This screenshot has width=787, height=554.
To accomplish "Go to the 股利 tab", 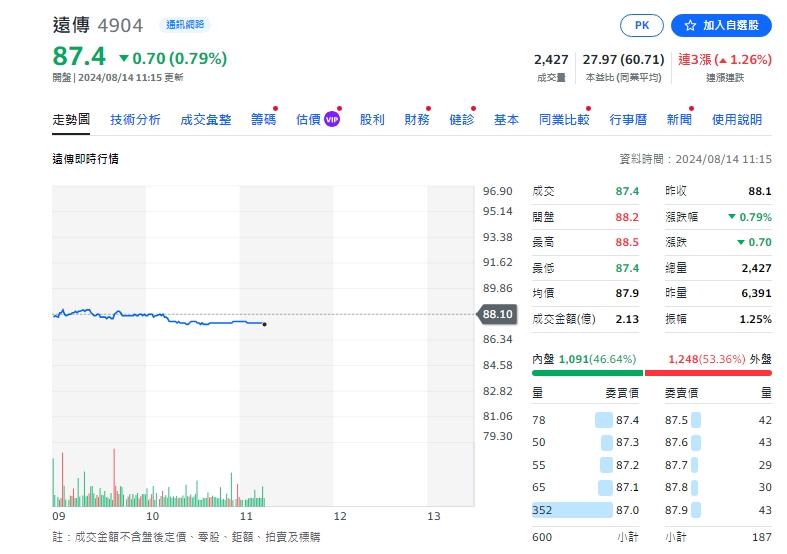I will click(372, 119).
